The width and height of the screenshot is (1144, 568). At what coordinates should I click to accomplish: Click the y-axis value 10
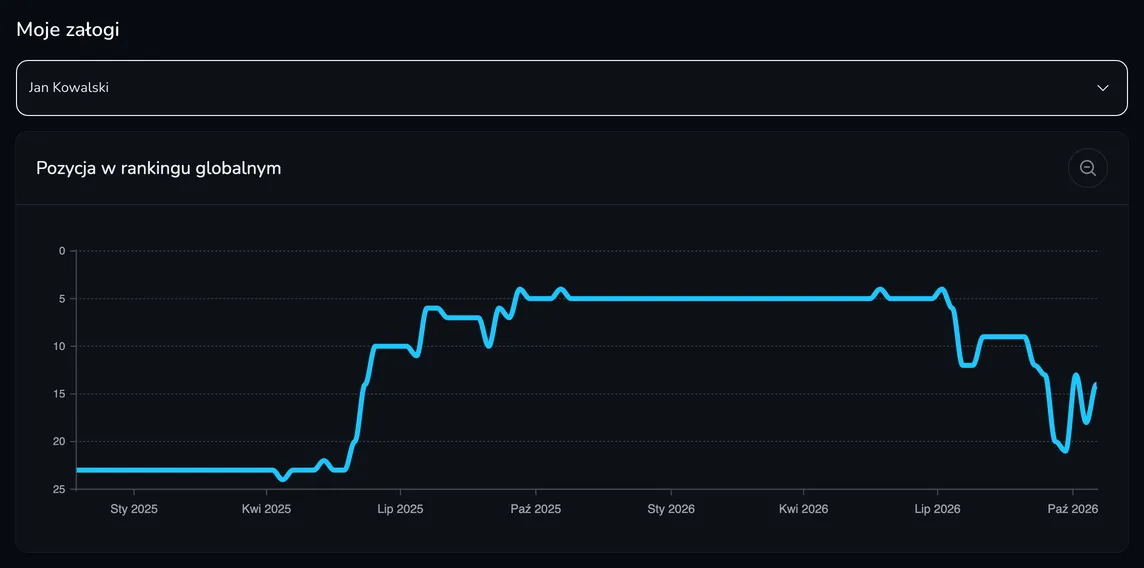60,346
